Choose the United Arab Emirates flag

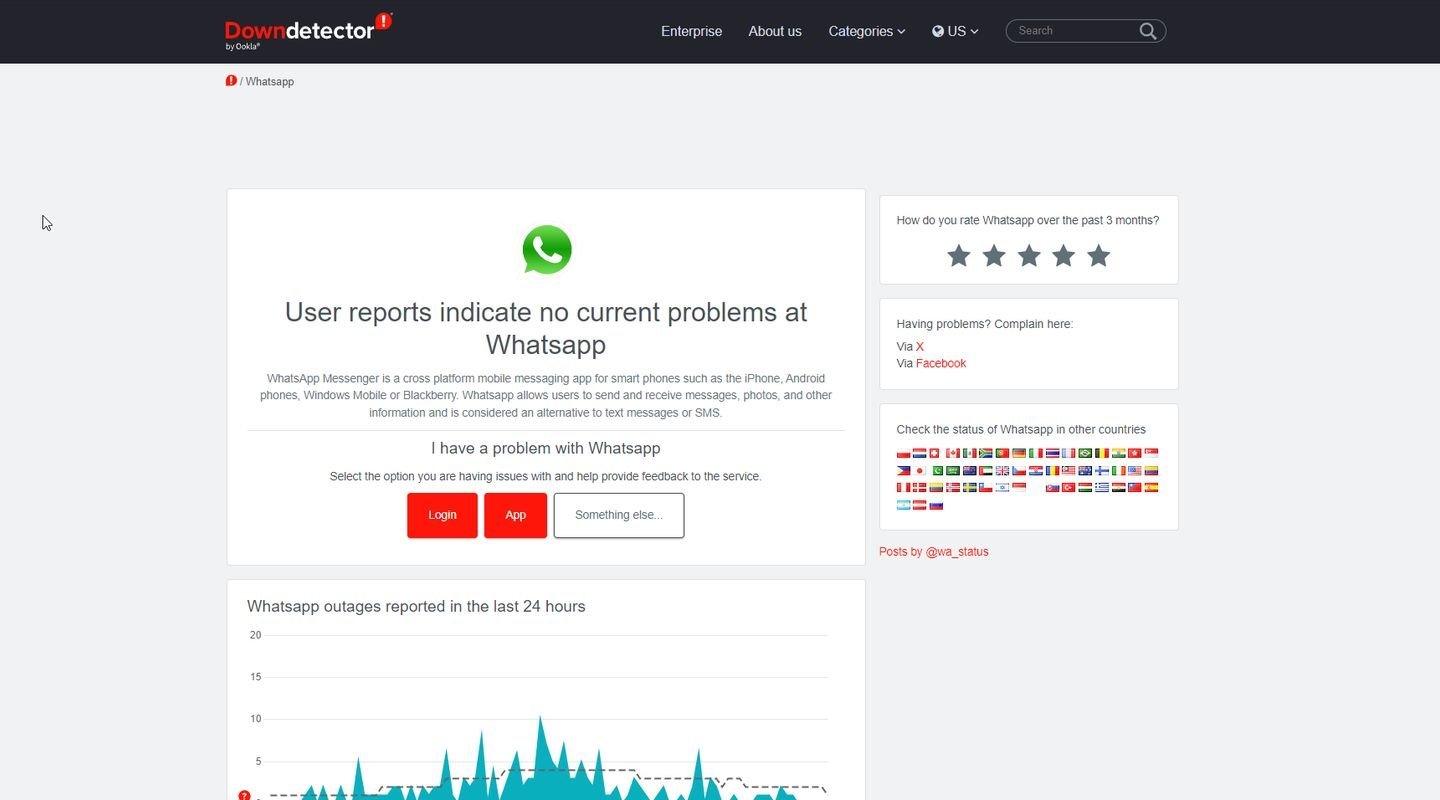point(986,471)
